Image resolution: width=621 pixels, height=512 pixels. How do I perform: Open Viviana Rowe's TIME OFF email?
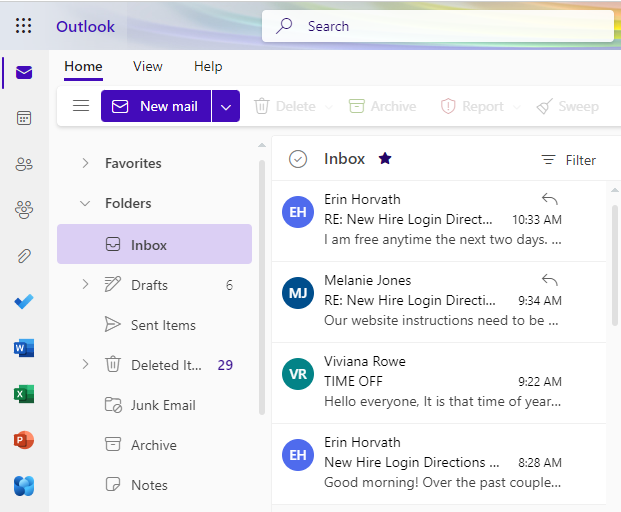pos(439,383)
